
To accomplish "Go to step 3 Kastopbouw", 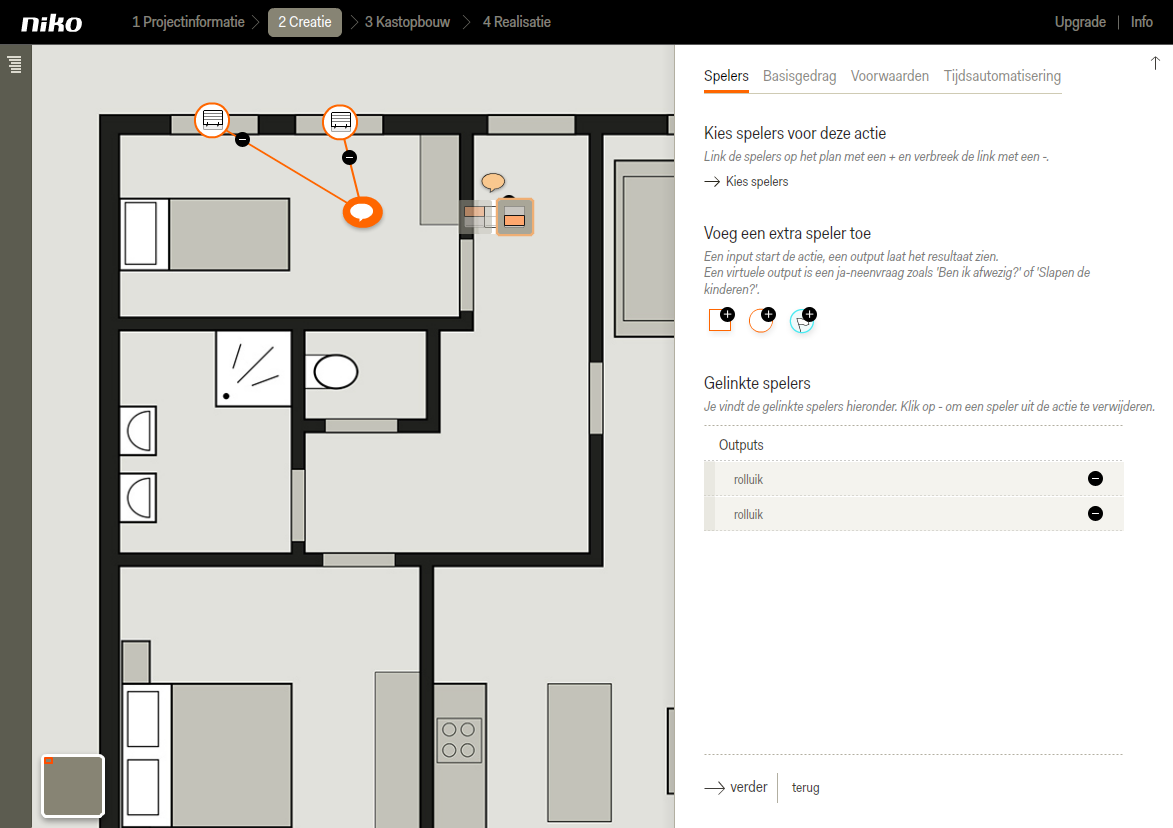I will [408, 22].
